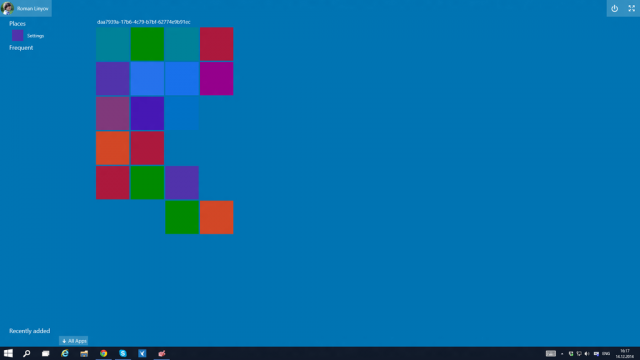Launch Internet Explorer from taskbar
The width and height of the screenshot is (640, 360).
tap(64, 353)
